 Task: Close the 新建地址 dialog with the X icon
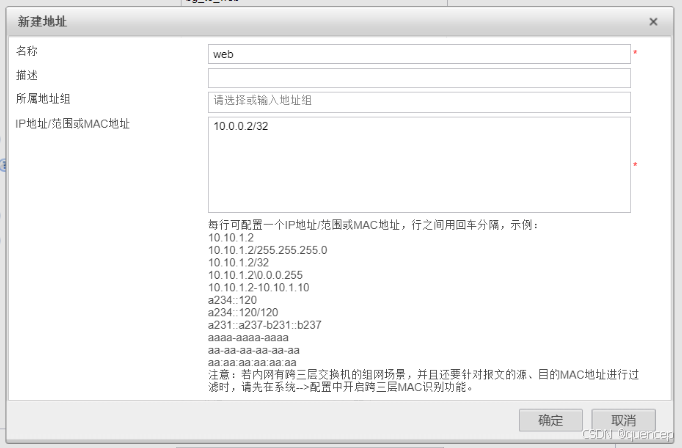pyautogui.click(x=653, y=22)
